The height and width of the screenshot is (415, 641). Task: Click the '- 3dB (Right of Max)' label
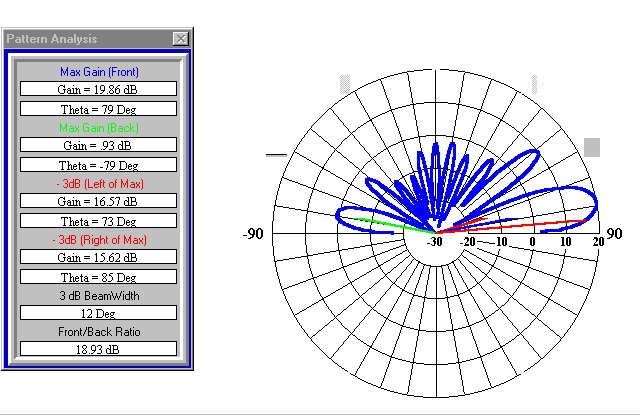[99, 240]
